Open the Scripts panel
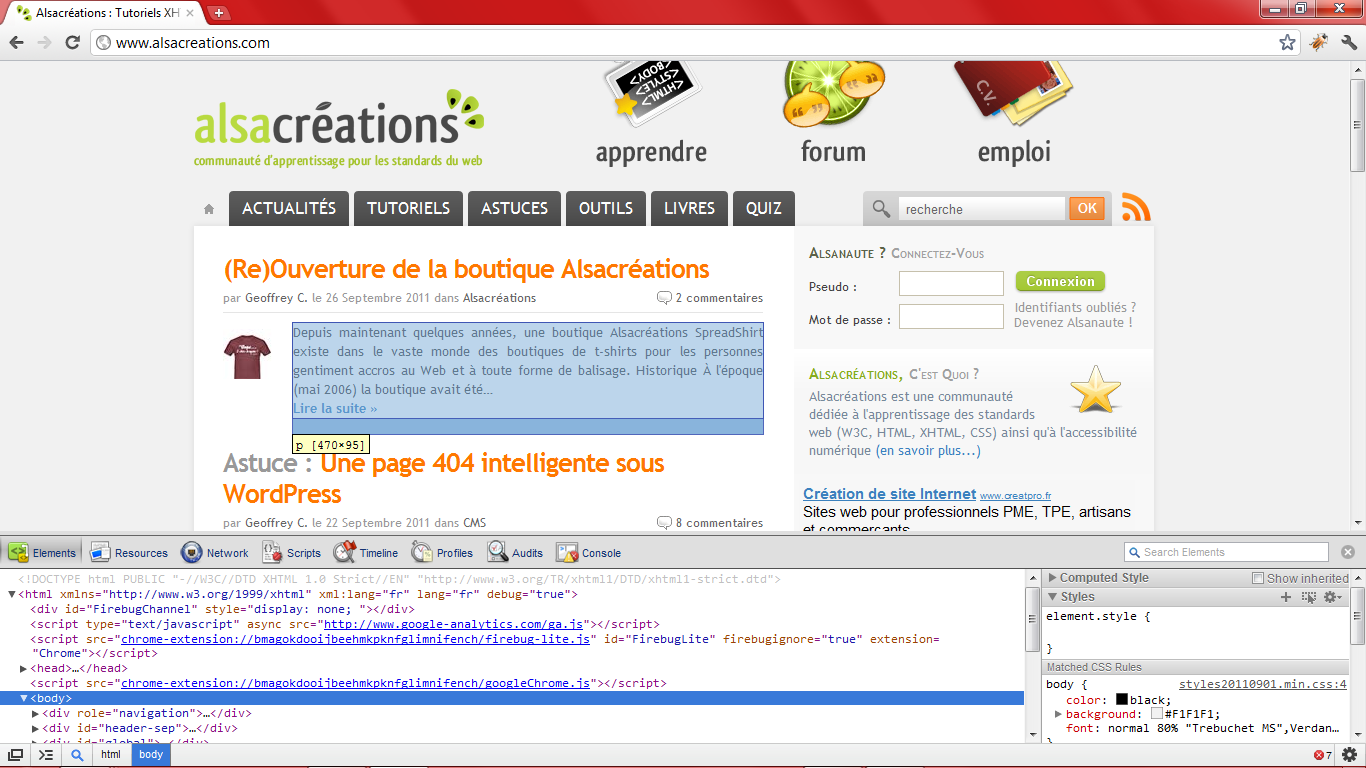1366x768 pixels. coord(292,552)
